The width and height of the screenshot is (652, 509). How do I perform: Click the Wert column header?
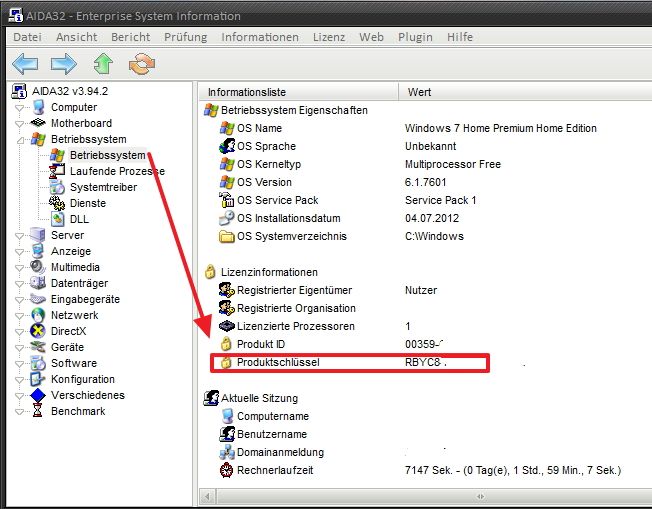click(420, 92)
